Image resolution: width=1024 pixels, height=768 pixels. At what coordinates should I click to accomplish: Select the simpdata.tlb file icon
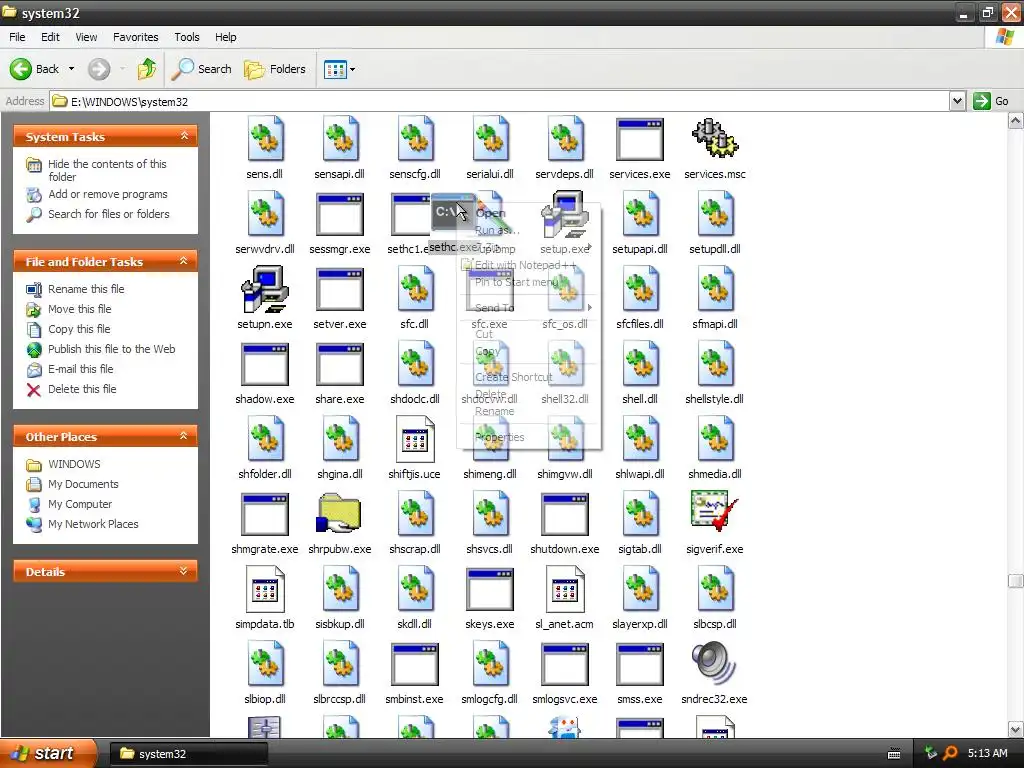[265, 588]
